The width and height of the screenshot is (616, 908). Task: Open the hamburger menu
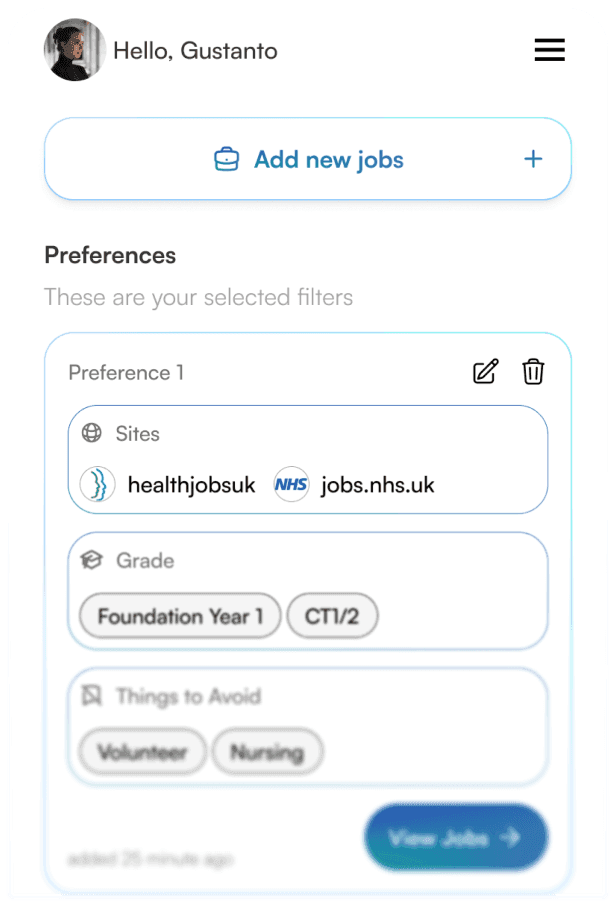click(549, 50)
